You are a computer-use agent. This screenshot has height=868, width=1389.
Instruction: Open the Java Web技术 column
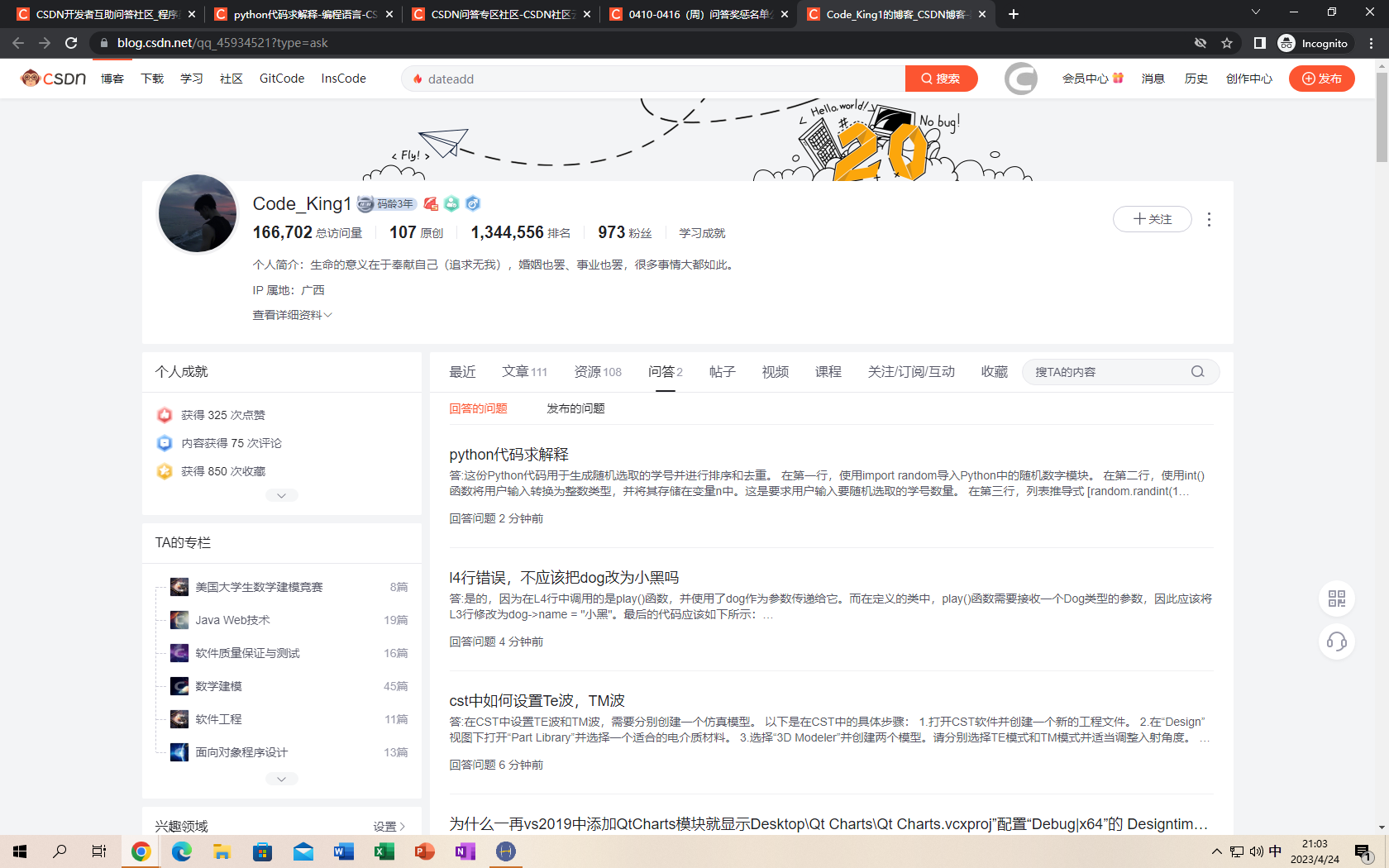point(232,620)
